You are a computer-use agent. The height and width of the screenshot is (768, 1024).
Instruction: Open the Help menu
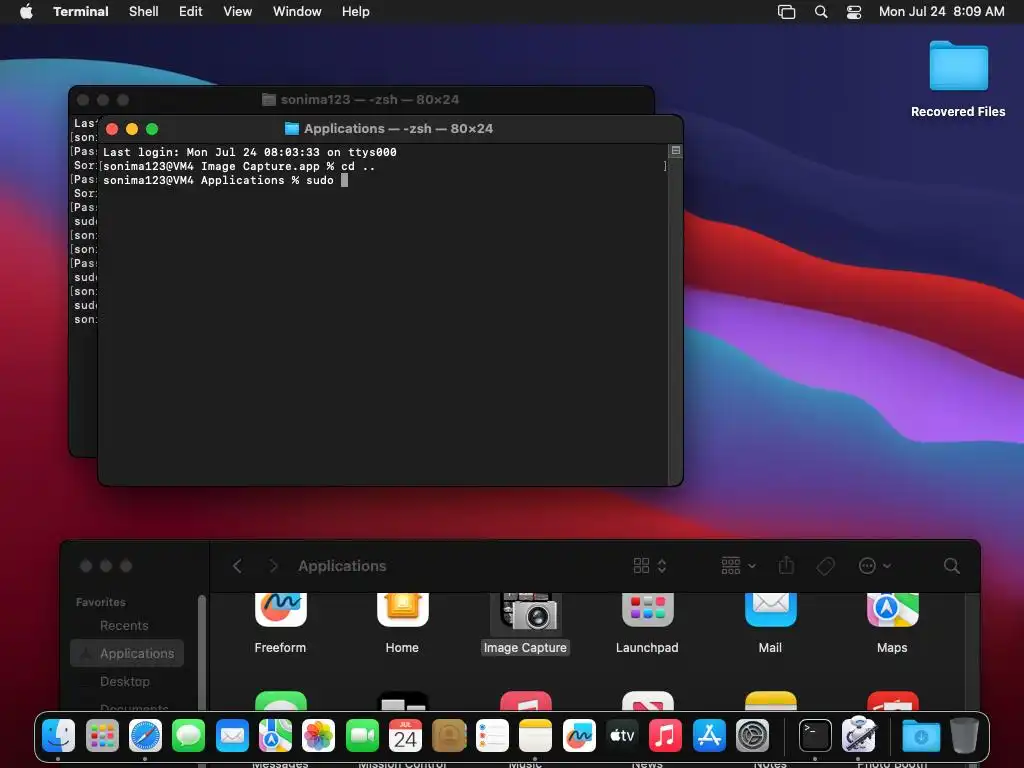coord(356,11)
